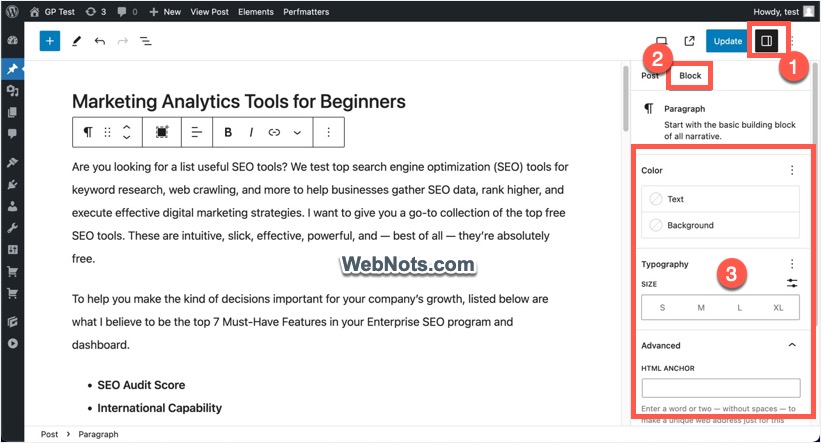Open the text alignment options
821x443 pixels.
[197, 132]
